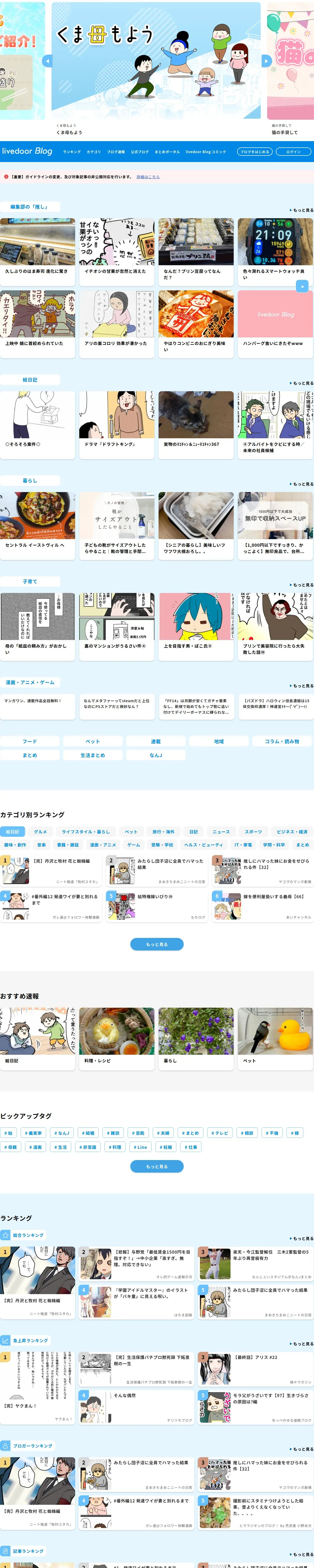Open セントラル イーストヴィルへ lifestyle card
Viewport: 314px width, 1568px height.
pos(38,526)
